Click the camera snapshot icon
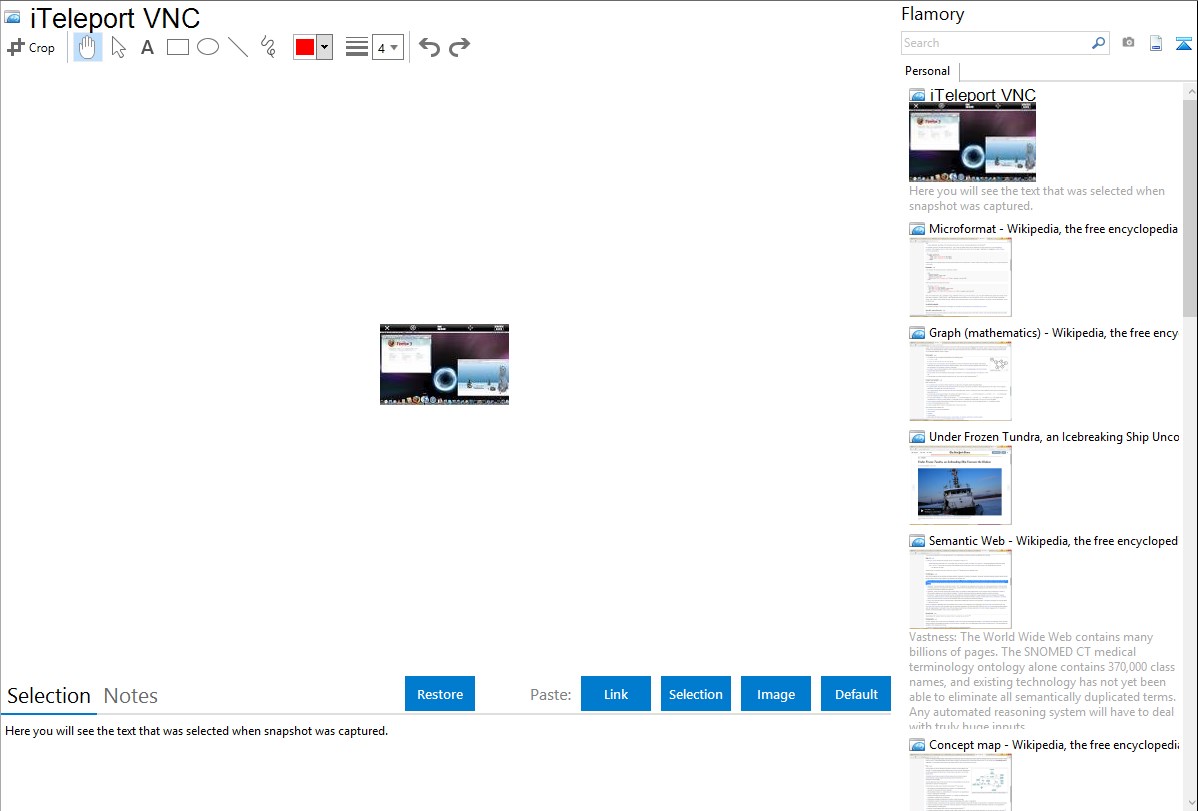 1128,43
